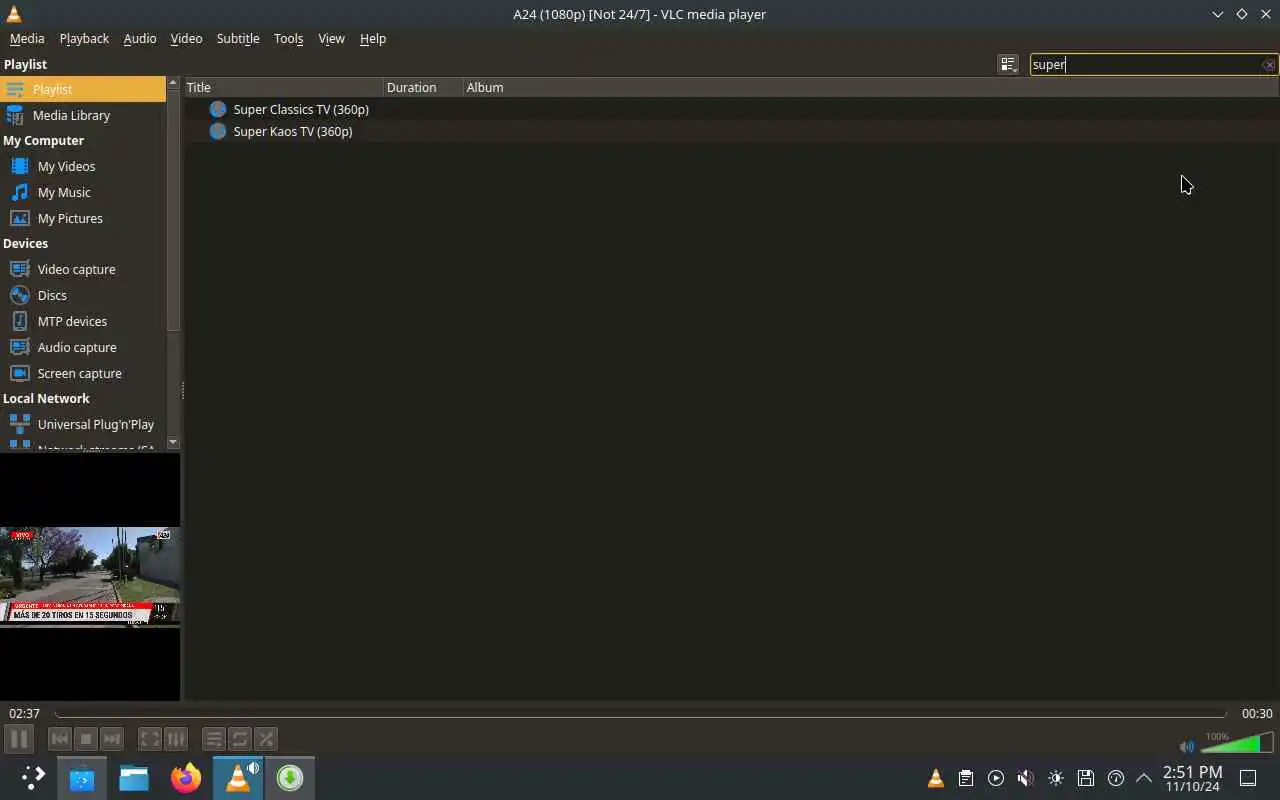Adjust the volume slider
The width and height of the screenshot is (1280, 800).
tap(1236, 742)
